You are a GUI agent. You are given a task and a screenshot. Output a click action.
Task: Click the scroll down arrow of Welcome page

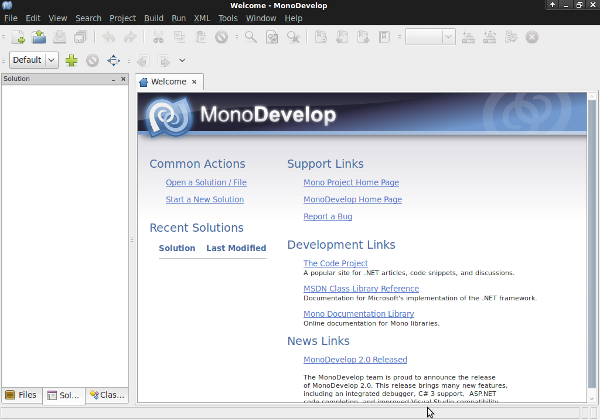pyautogui.click(x=592, y=399)
